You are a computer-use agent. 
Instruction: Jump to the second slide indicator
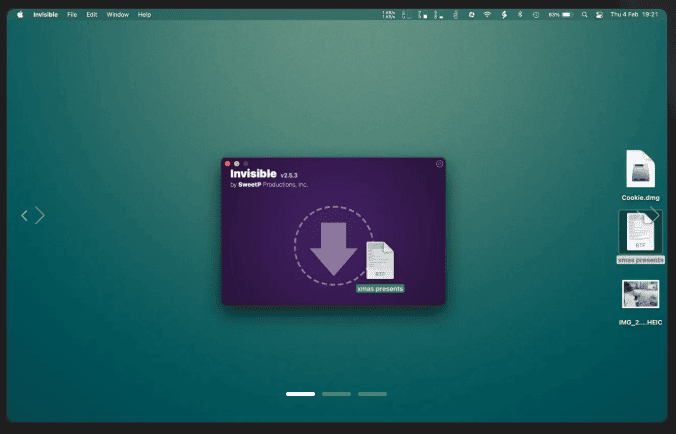tap(336, 394)
